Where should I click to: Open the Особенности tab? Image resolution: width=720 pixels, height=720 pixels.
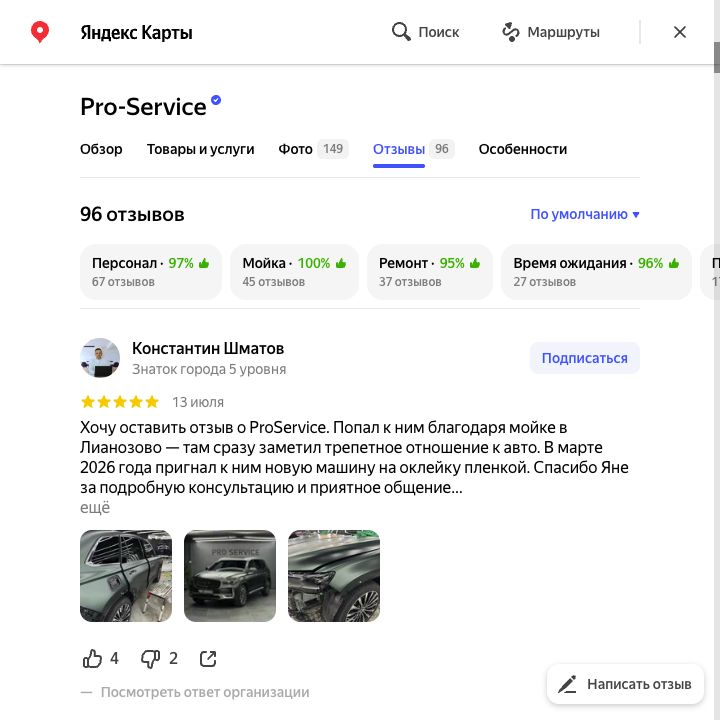click(523, 149)
